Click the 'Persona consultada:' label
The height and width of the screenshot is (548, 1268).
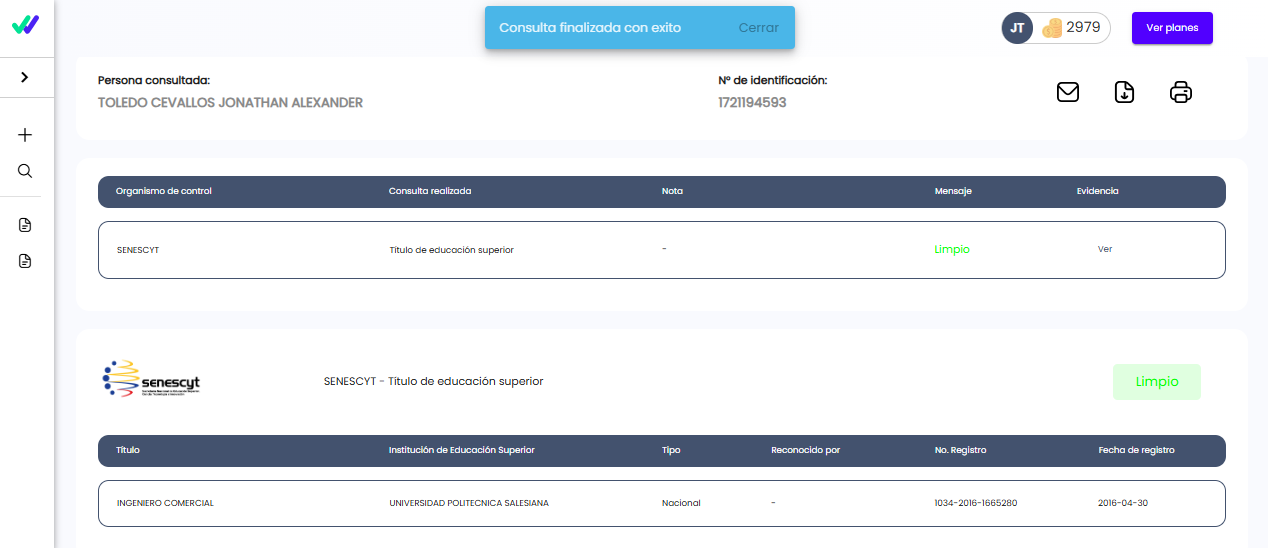[x=154, y=80]
